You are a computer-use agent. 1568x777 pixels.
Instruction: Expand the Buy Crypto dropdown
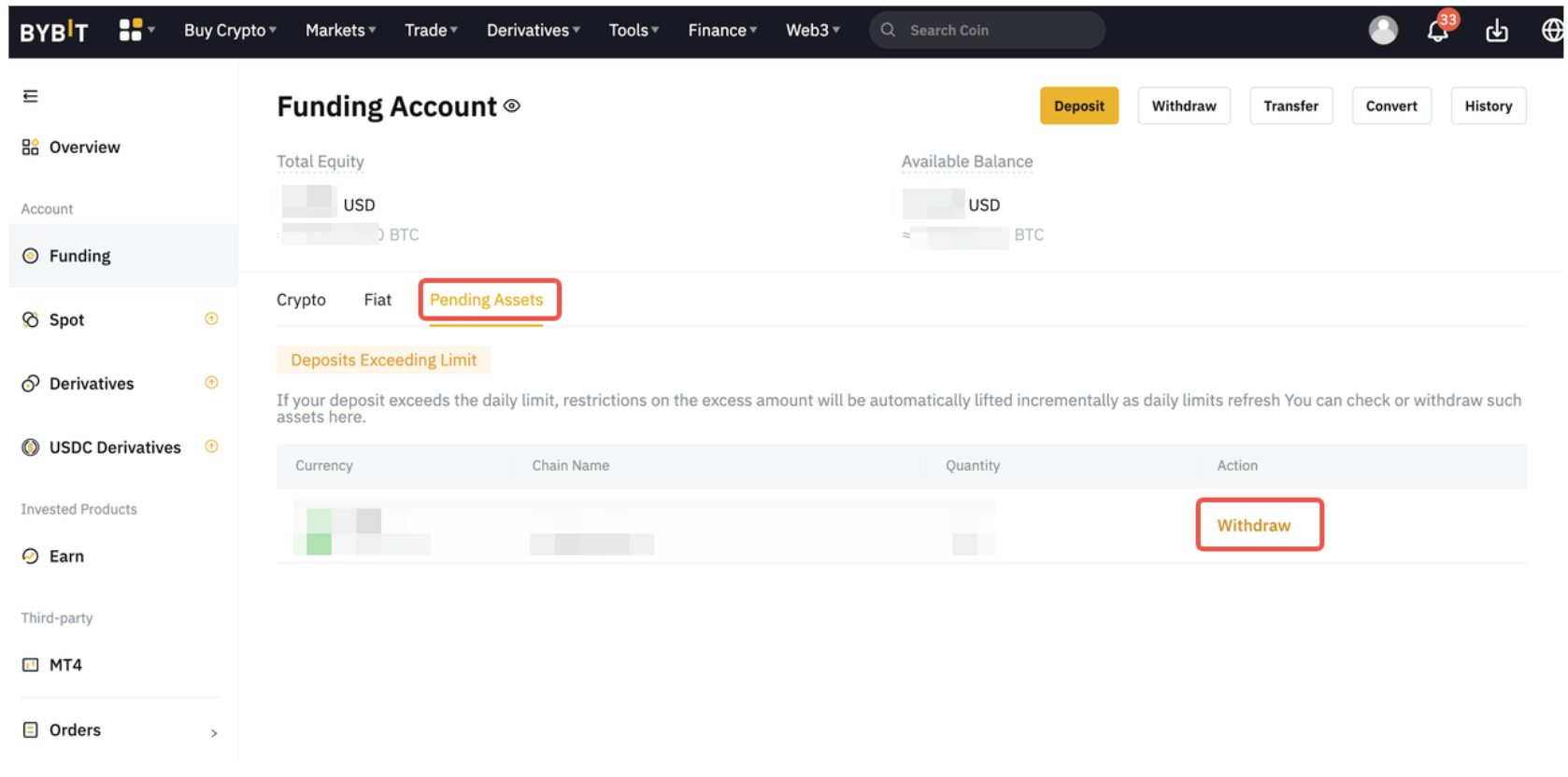[x=230, y=31]
